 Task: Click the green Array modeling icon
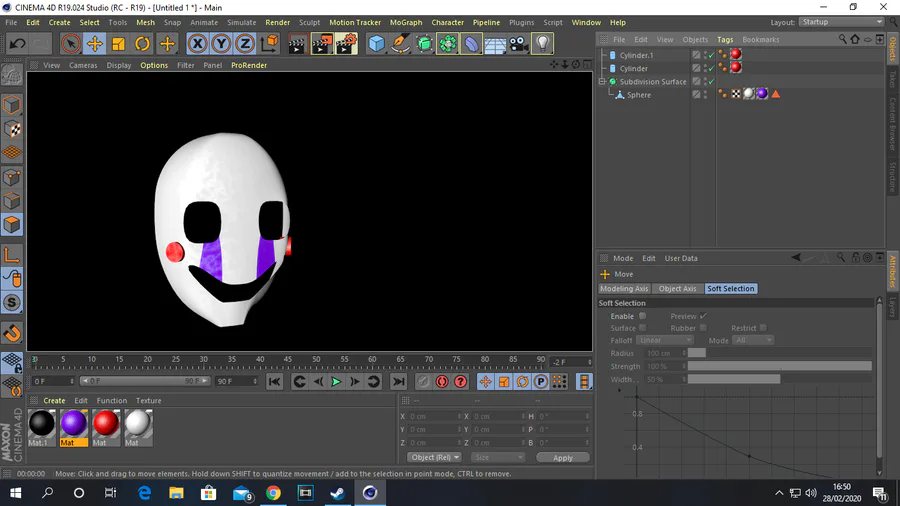pos(448,44)
